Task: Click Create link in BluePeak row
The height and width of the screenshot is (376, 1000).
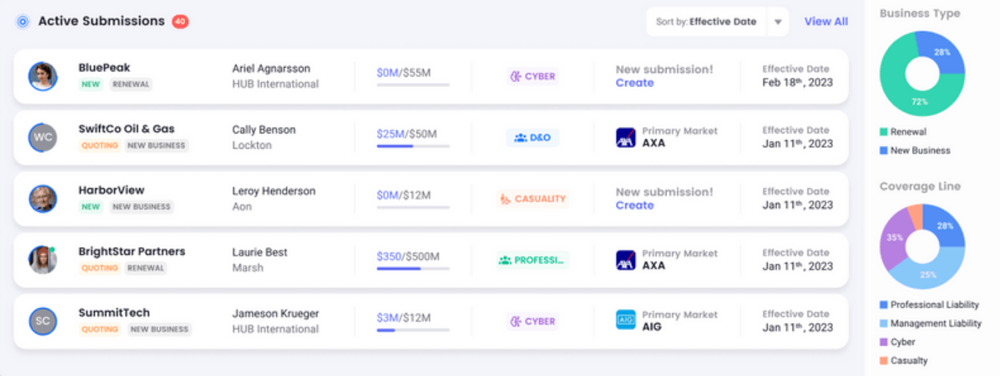Action: click(635, 83)
